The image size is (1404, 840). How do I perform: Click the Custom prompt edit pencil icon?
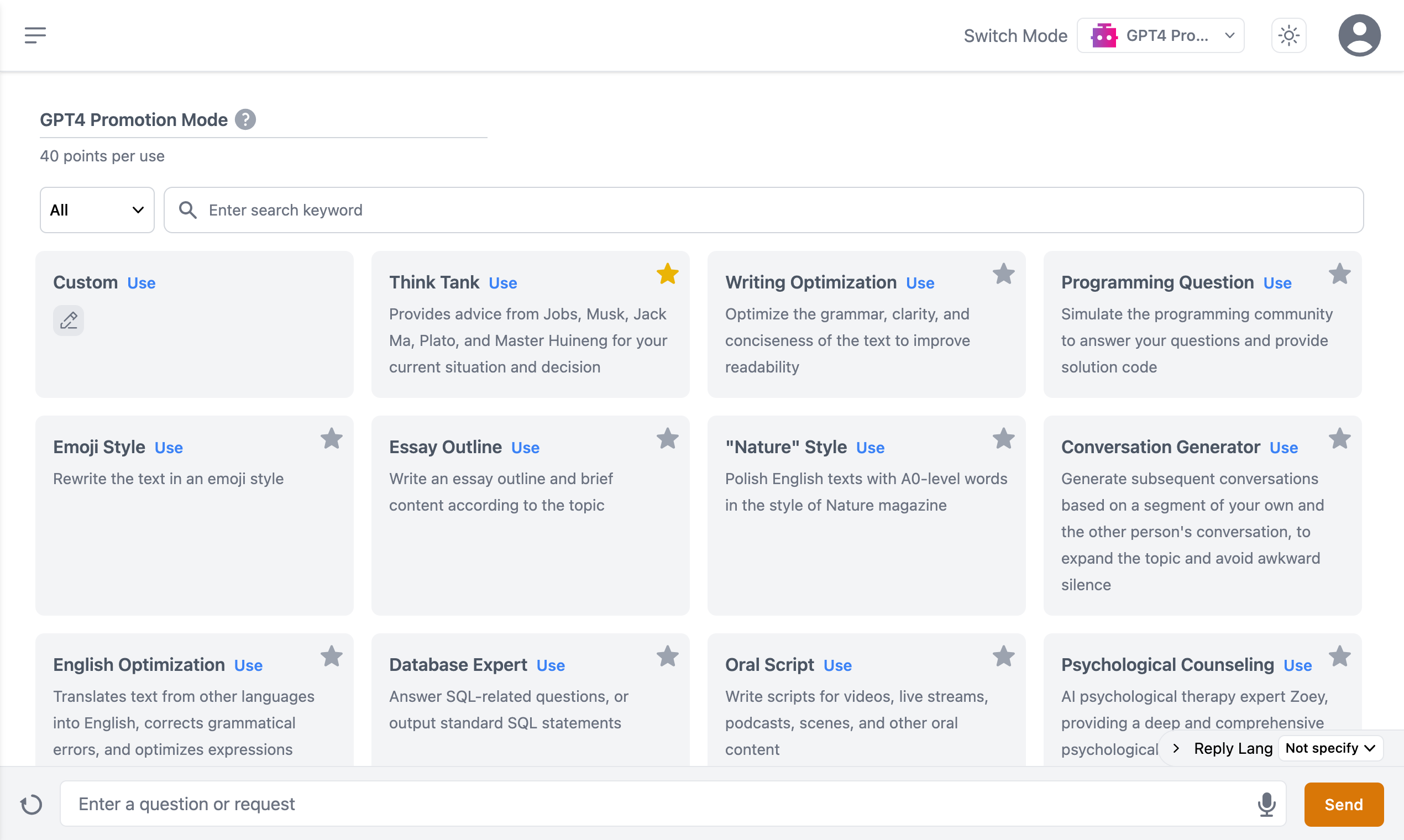(69, 321)
